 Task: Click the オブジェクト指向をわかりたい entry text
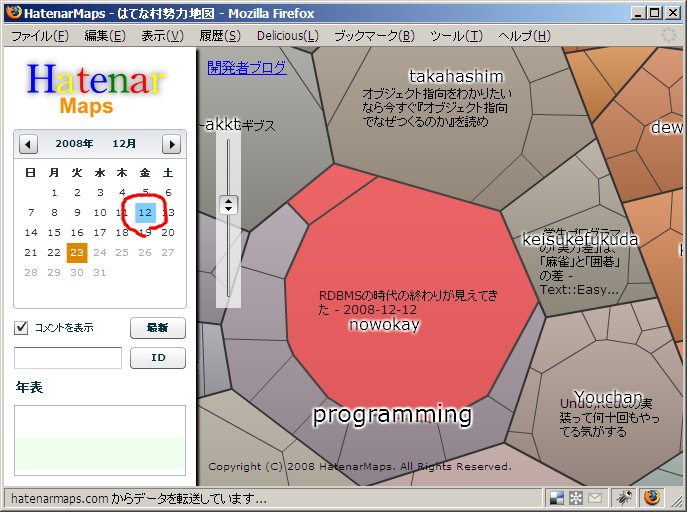point(436,108)
